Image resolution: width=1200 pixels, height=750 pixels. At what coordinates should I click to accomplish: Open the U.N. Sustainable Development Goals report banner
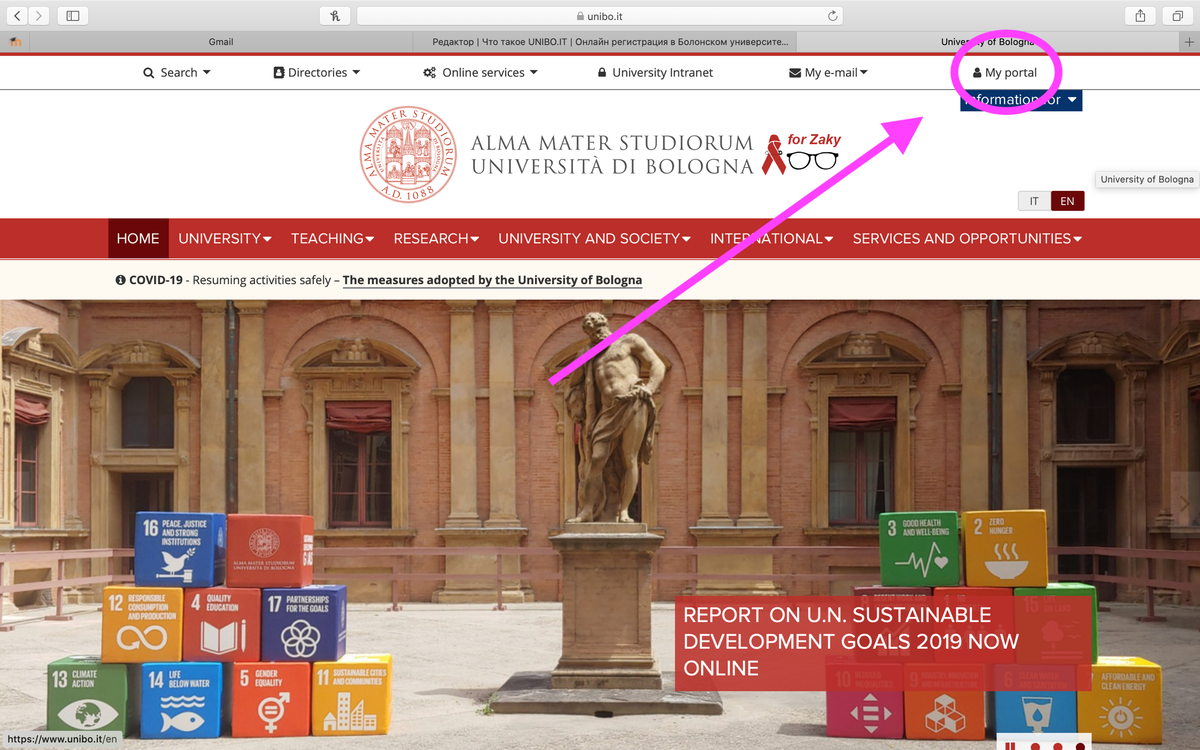tap(883, 641)
